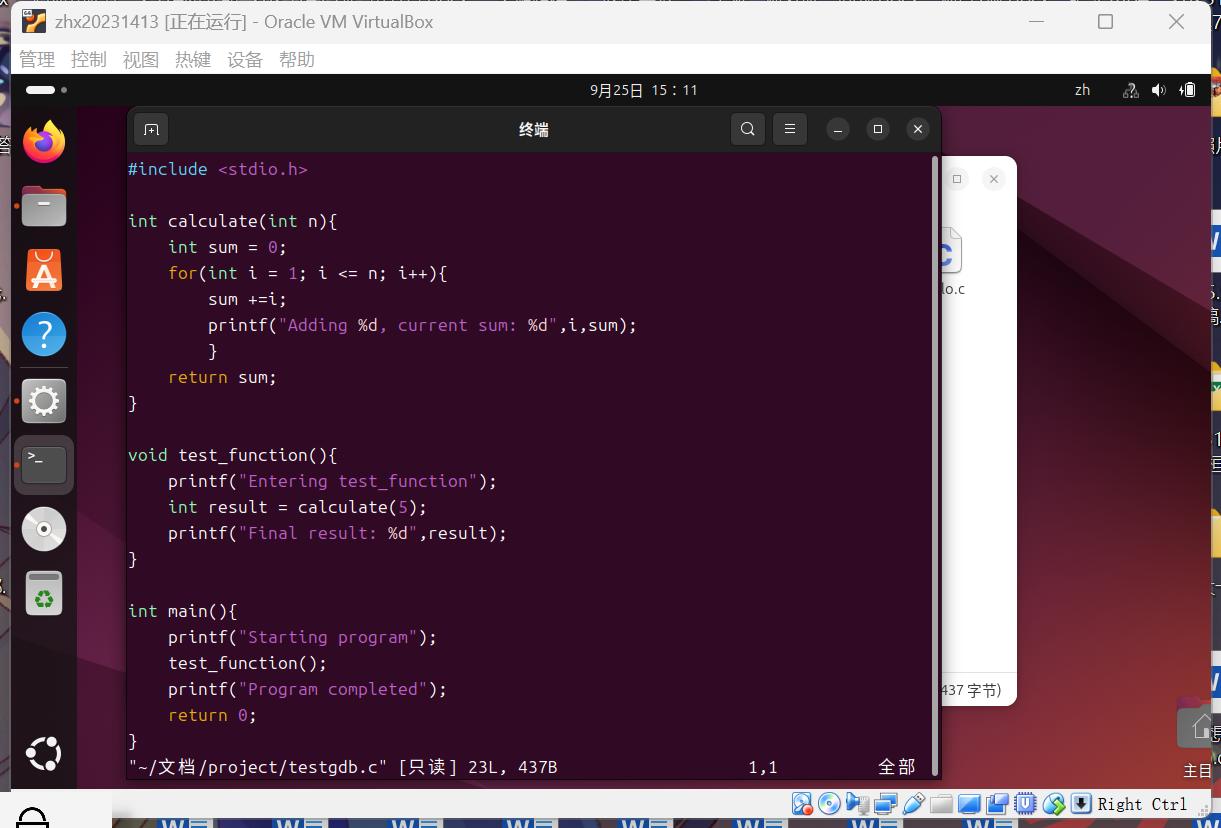
Task: Show applications via Ubuntu logo button
Action: [x=44, y=754]
